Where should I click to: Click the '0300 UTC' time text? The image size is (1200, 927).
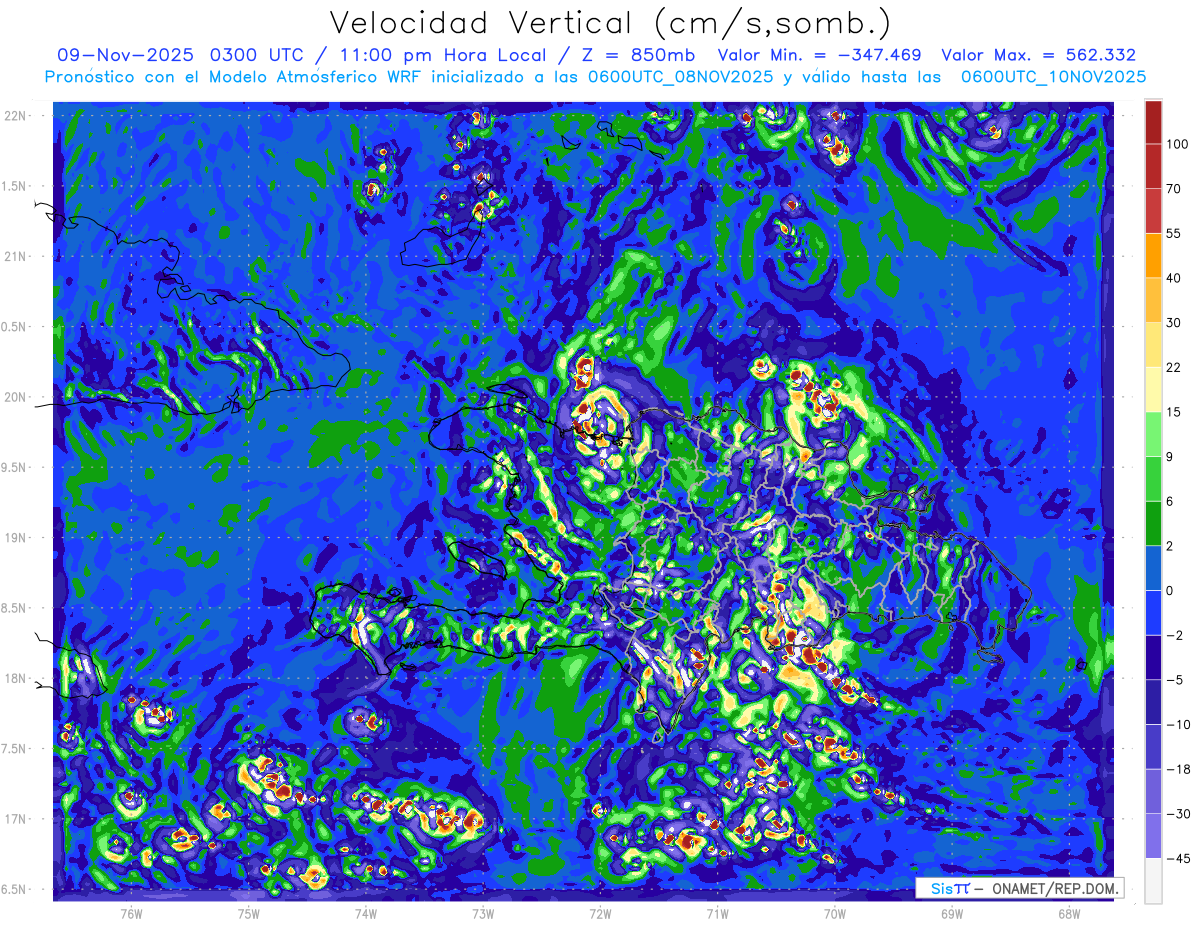258,55
